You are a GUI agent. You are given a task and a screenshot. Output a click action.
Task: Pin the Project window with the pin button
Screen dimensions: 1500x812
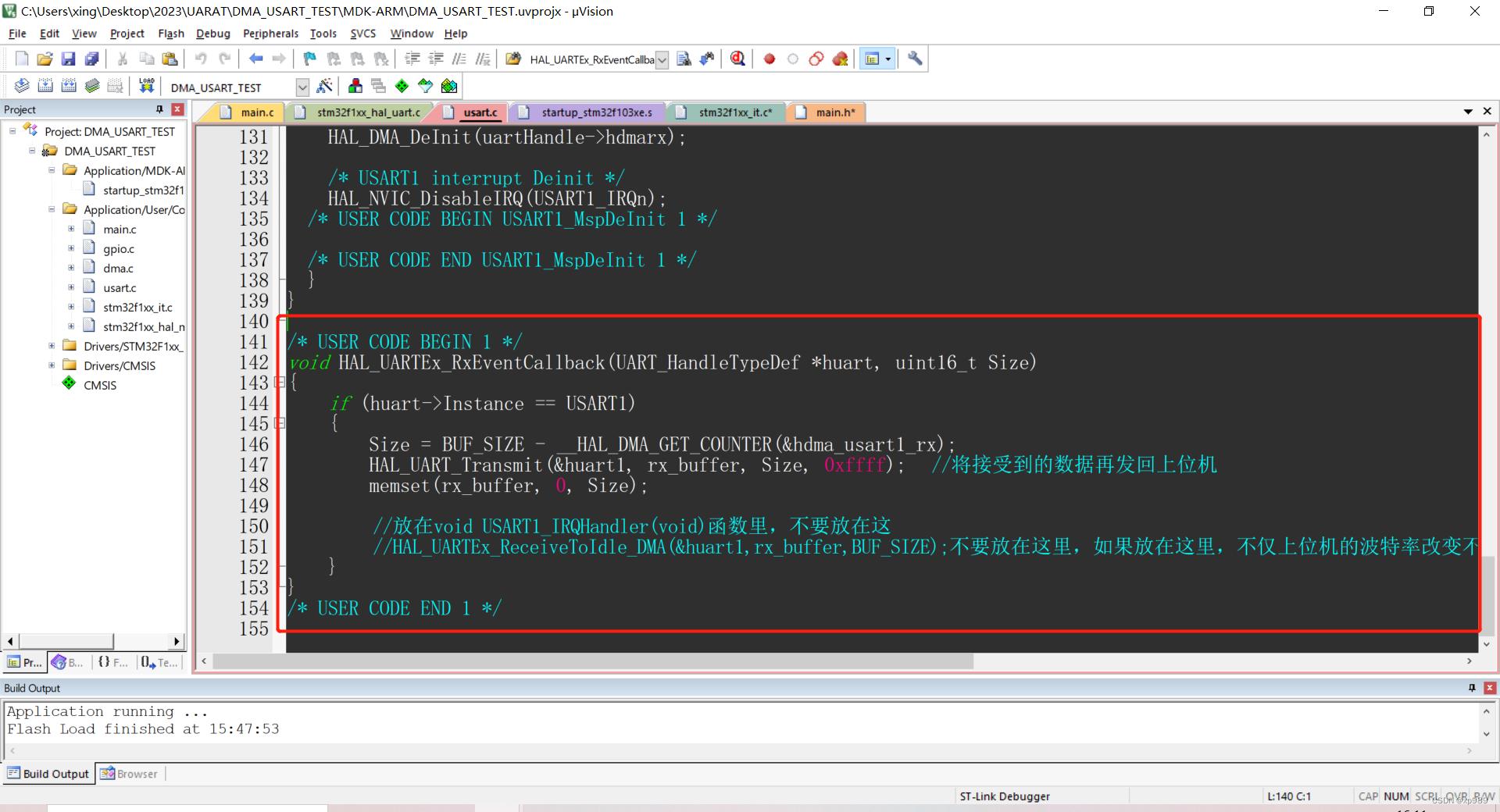(160, 109)
